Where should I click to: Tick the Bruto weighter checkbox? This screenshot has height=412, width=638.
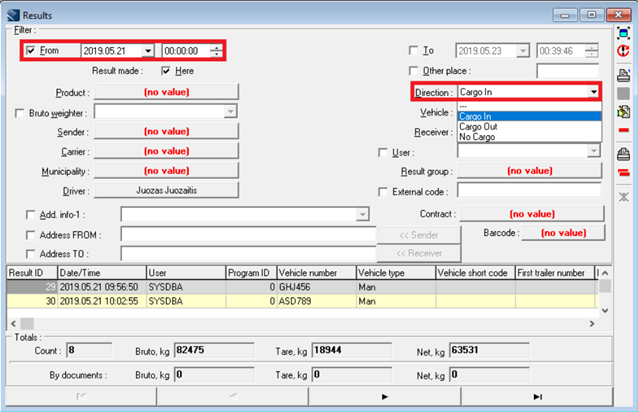point(19,113)
